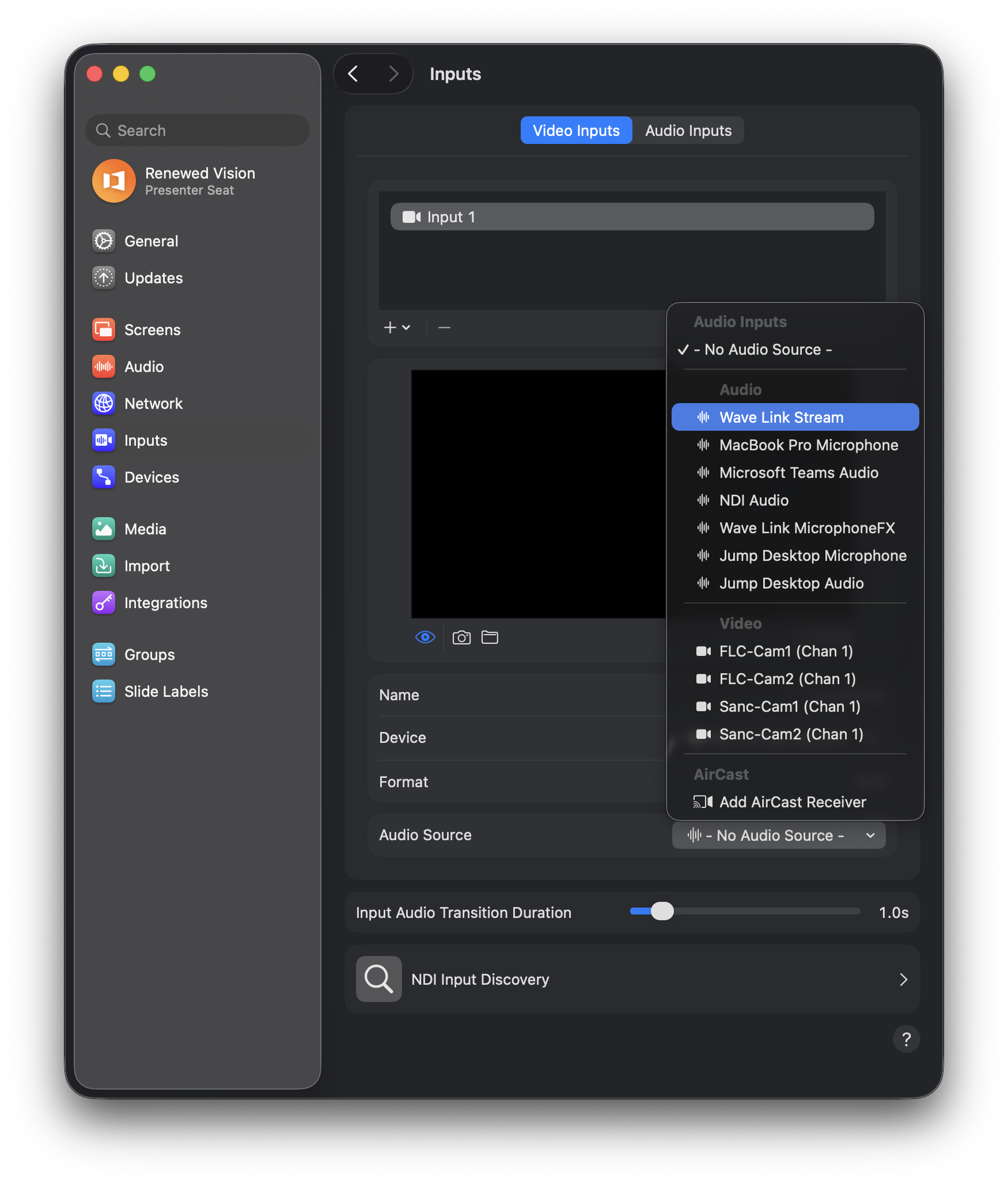Image resolution: width=1008 pixels, height=1184 pixels.
Task: Switch to the Video Inputs tab
Action: 576,131
